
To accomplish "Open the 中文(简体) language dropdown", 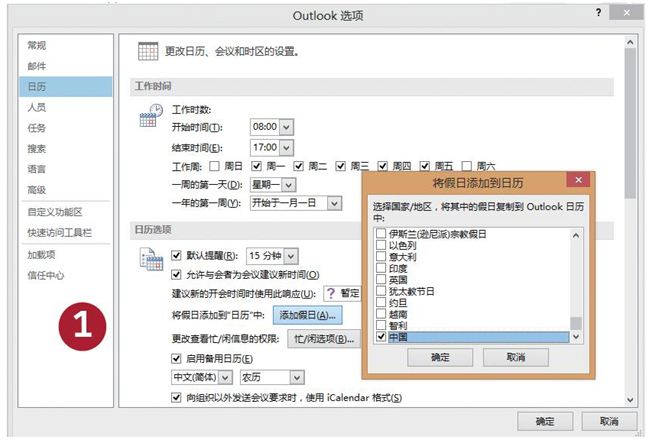I will [225, 377].
